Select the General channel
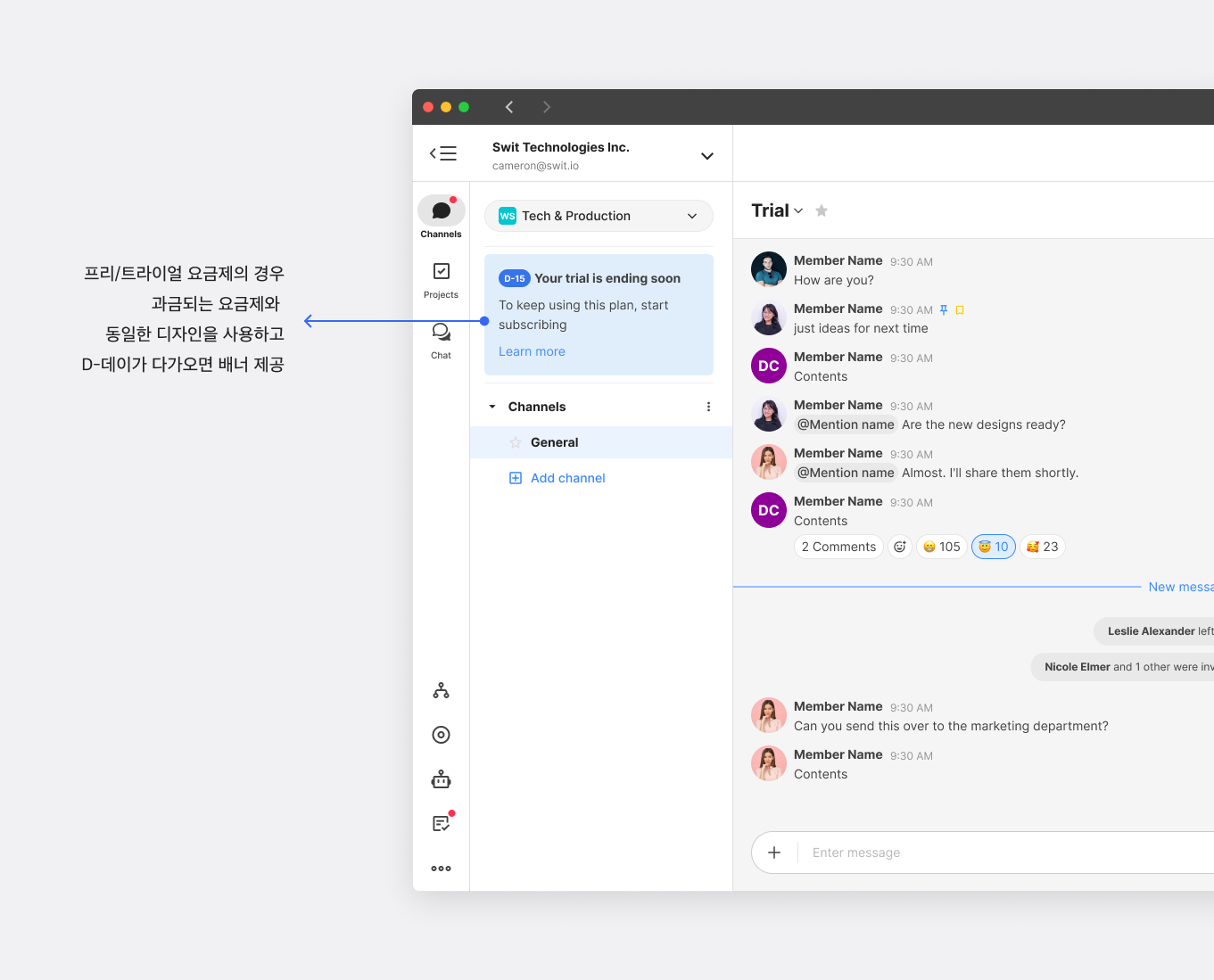 [x=555, y=442]
